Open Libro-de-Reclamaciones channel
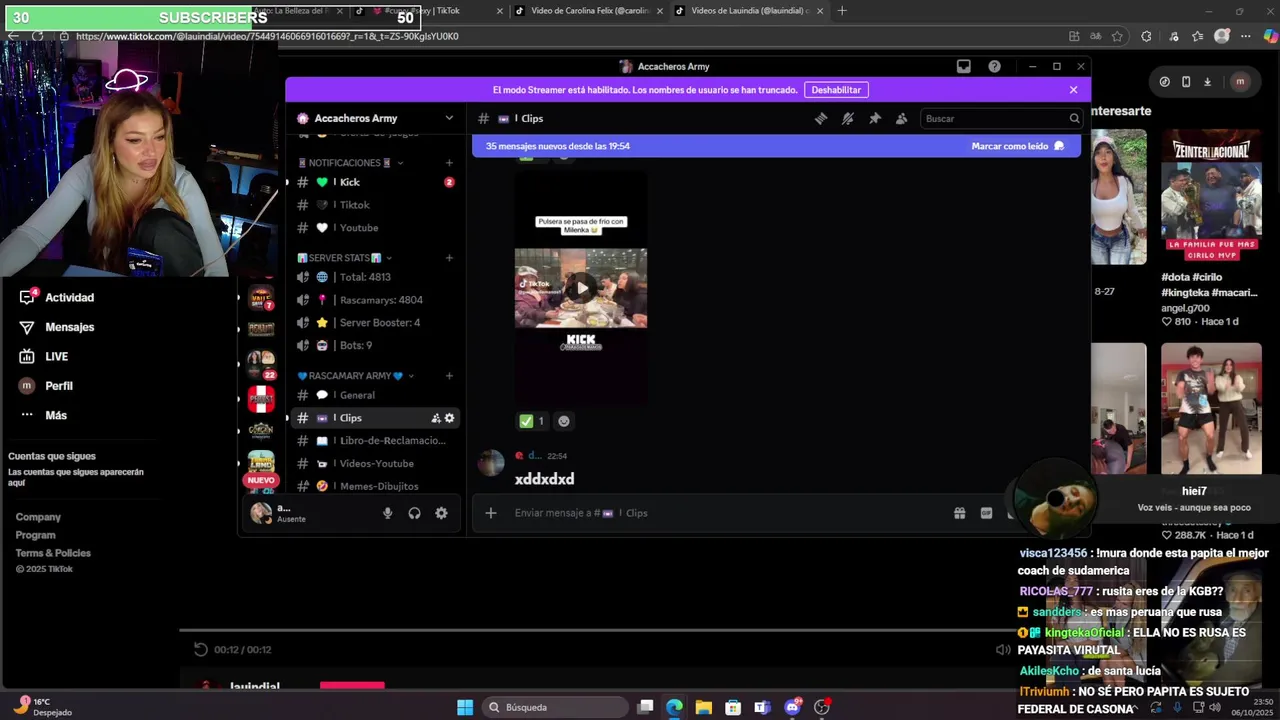This screenshot has height=720, width=1280. (376, 440)
